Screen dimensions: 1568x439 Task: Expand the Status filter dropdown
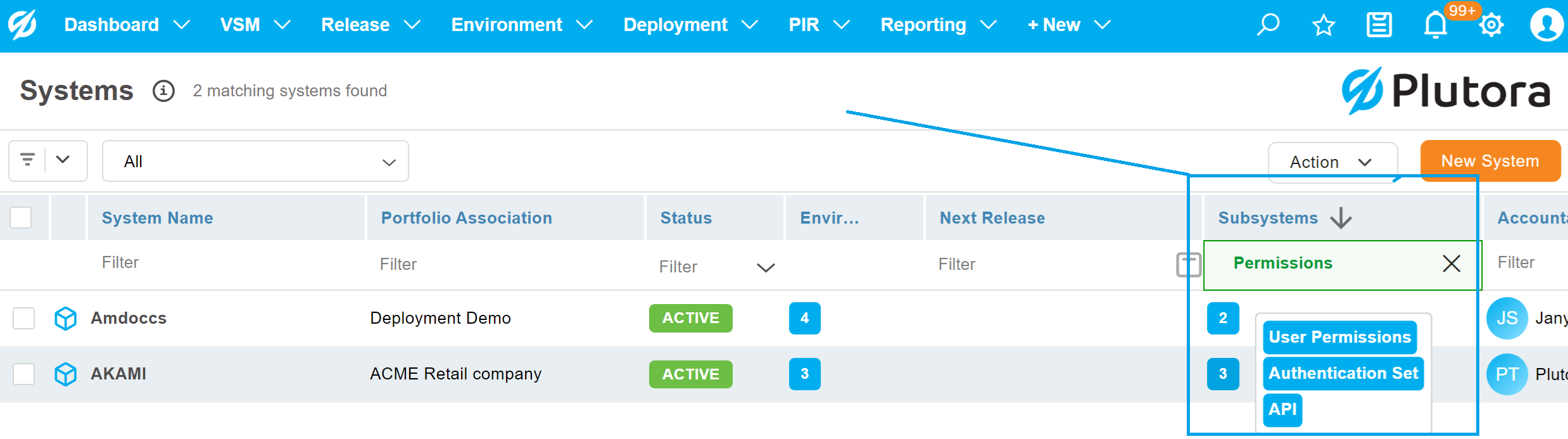click(766, 267)
